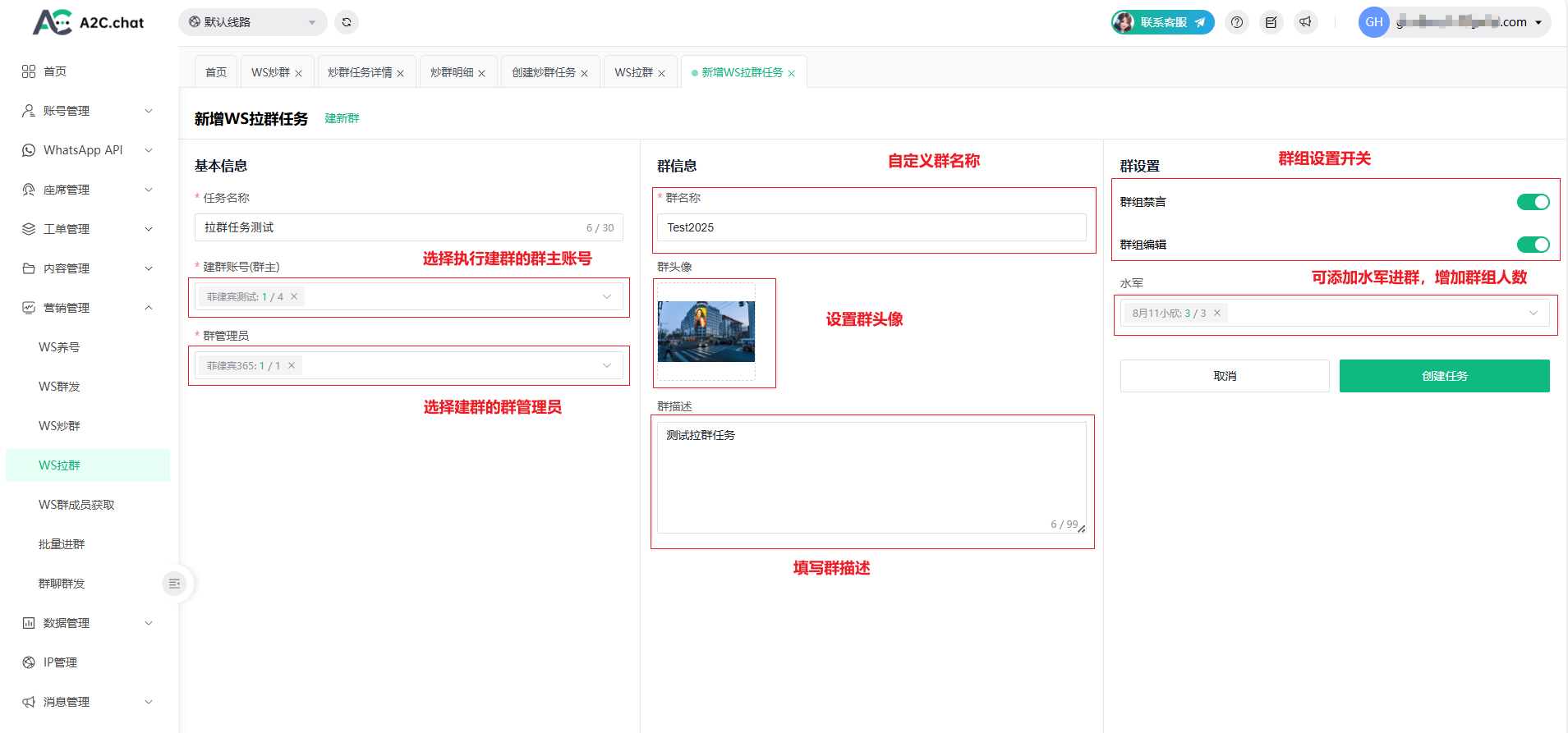Remove the 8月11小欣 tag from 水军 field
This screenshot has height=733, width=1568.
(x=1217, y=313)
